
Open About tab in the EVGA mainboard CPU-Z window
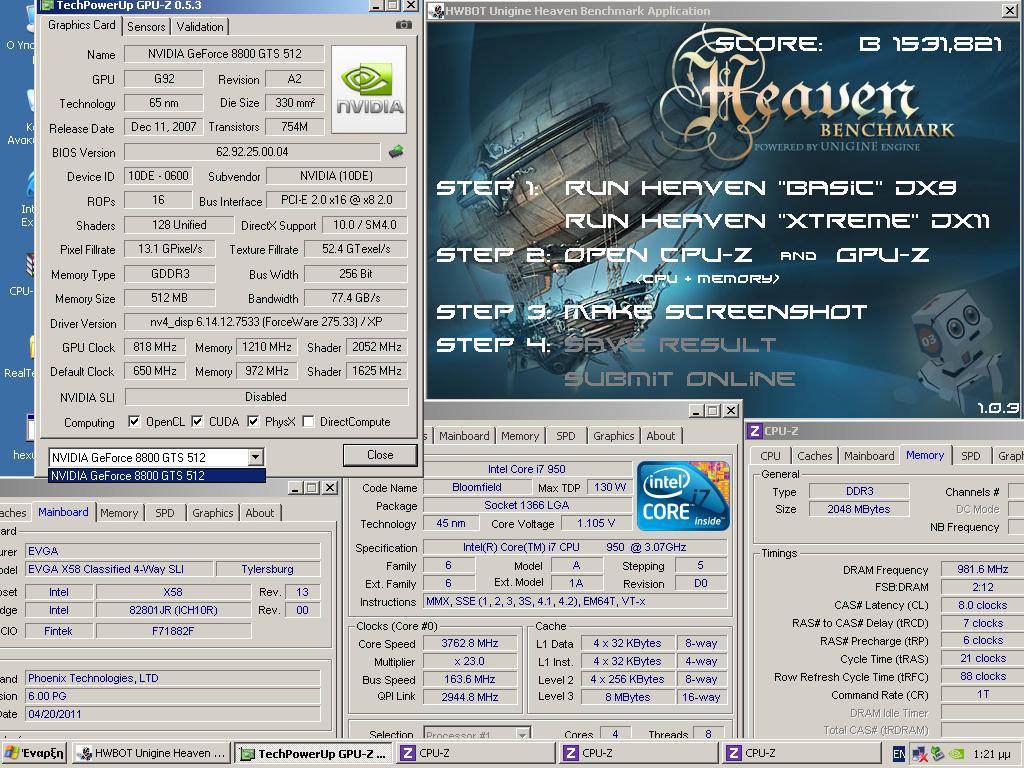pyautogui.click(x=260, y=513)
